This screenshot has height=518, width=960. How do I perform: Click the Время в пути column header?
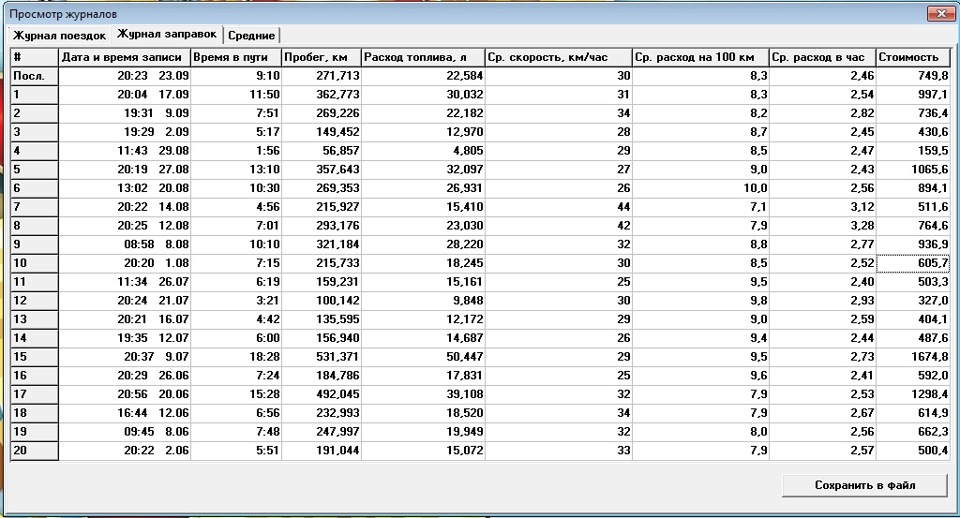click(x=236, y=57)
